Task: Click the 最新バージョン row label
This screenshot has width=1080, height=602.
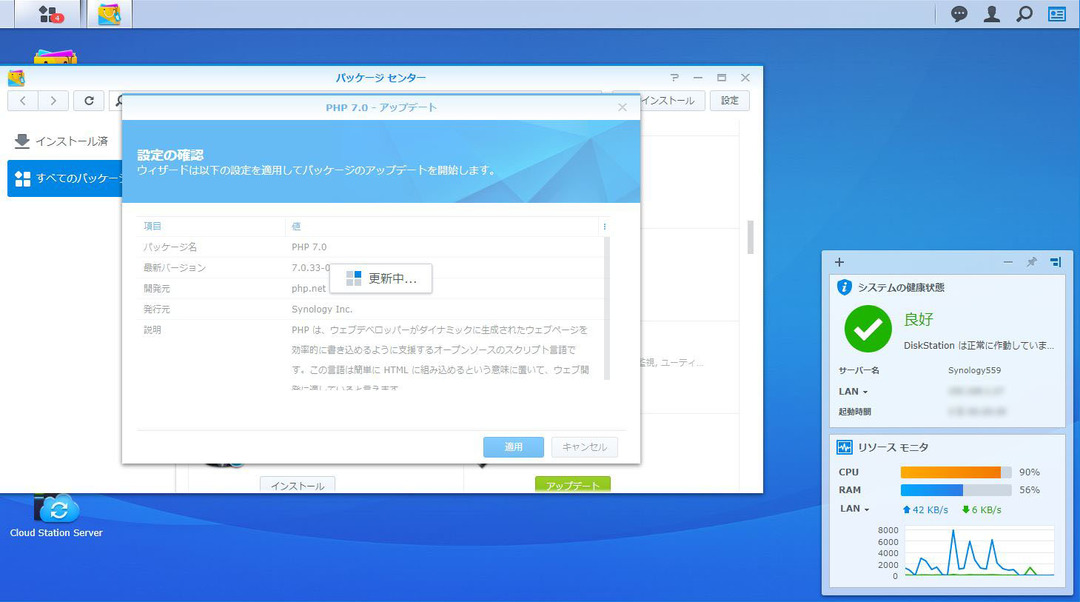Action: coord(174,267)
